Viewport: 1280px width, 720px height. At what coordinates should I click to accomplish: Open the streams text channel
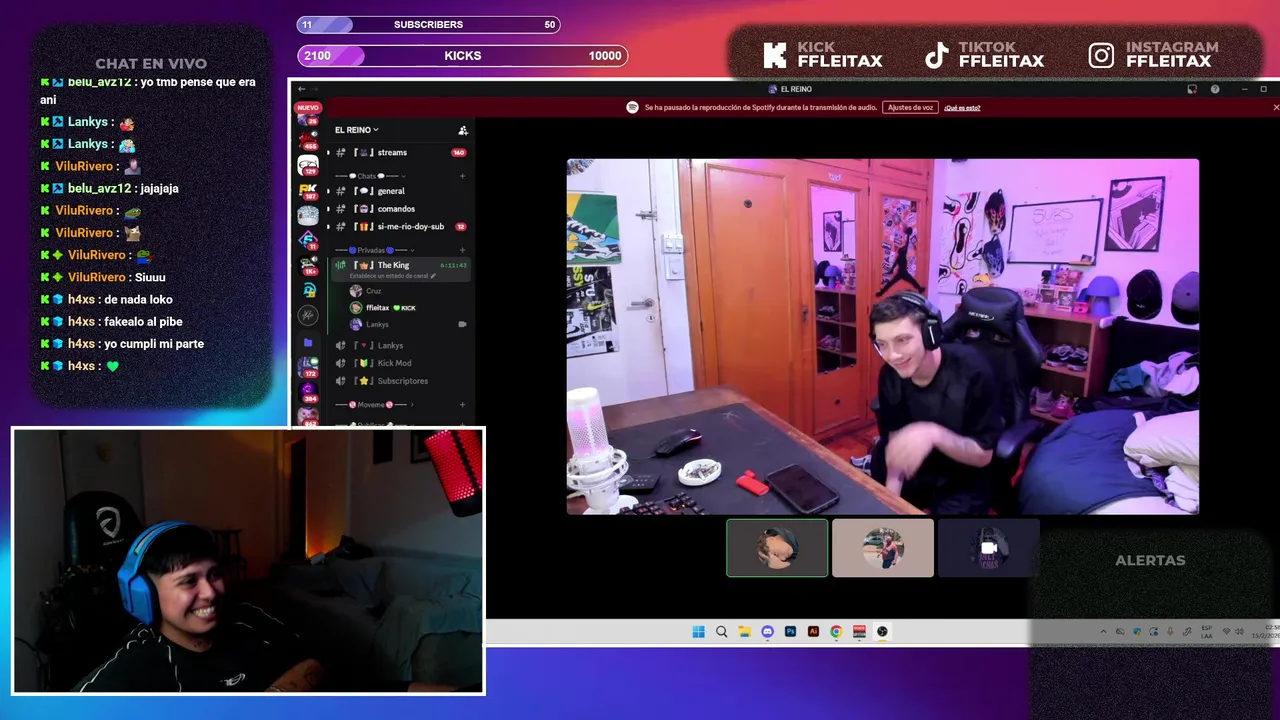click(x=400, y=153)
